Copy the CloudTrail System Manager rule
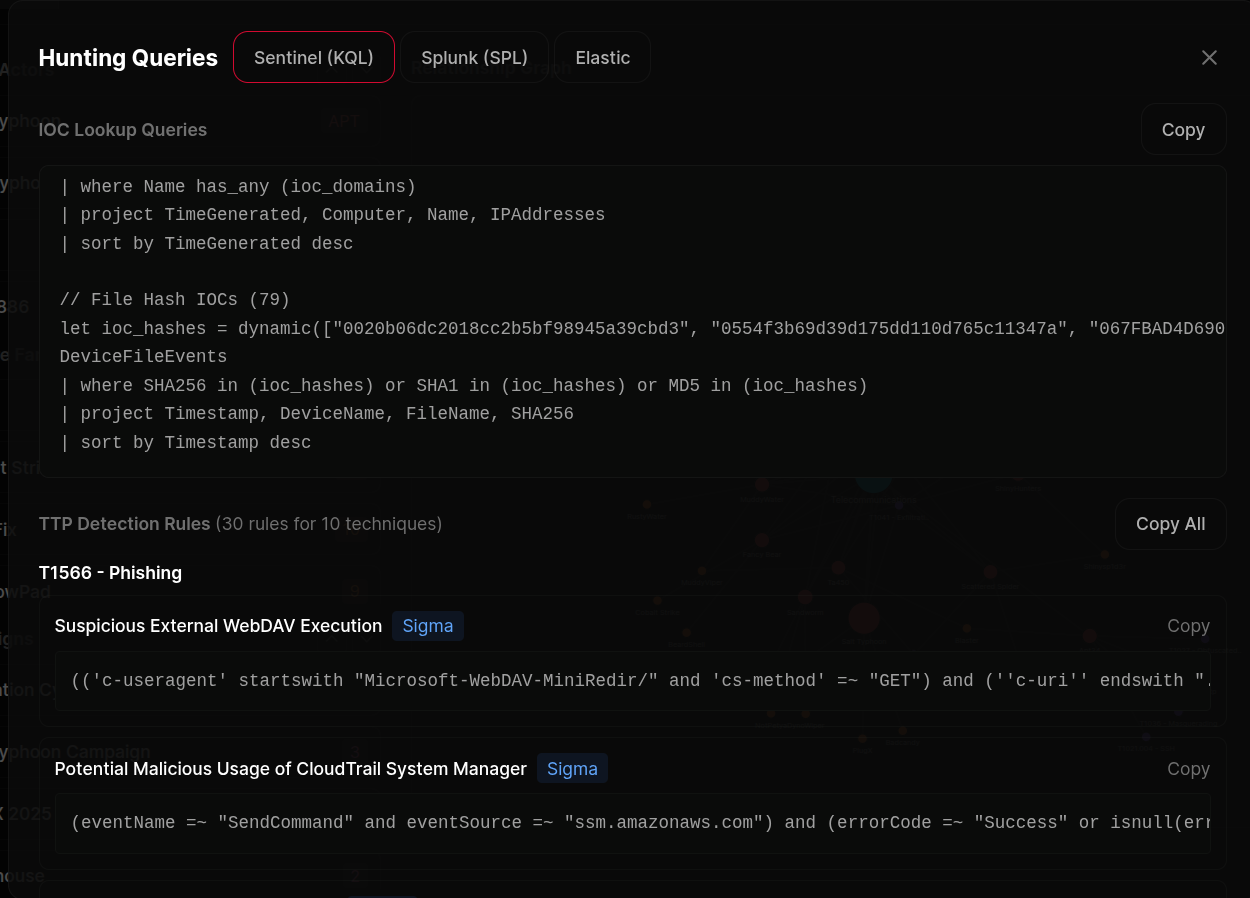This screenshot has height=898, width=1250. [1188, 769]
